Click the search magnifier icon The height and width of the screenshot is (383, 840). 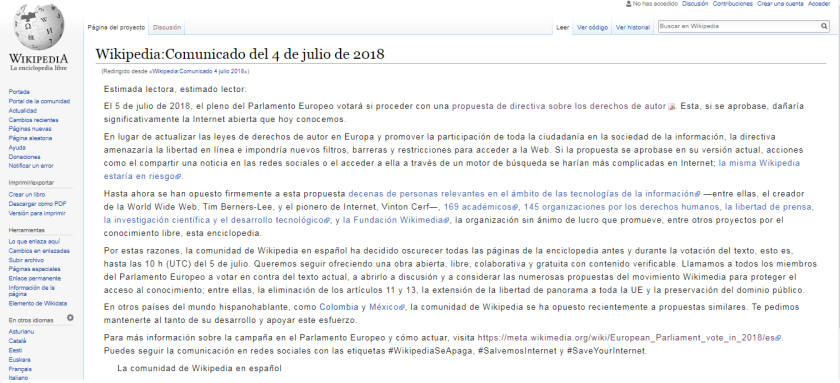pyautogui.click(x=824, y=26)
